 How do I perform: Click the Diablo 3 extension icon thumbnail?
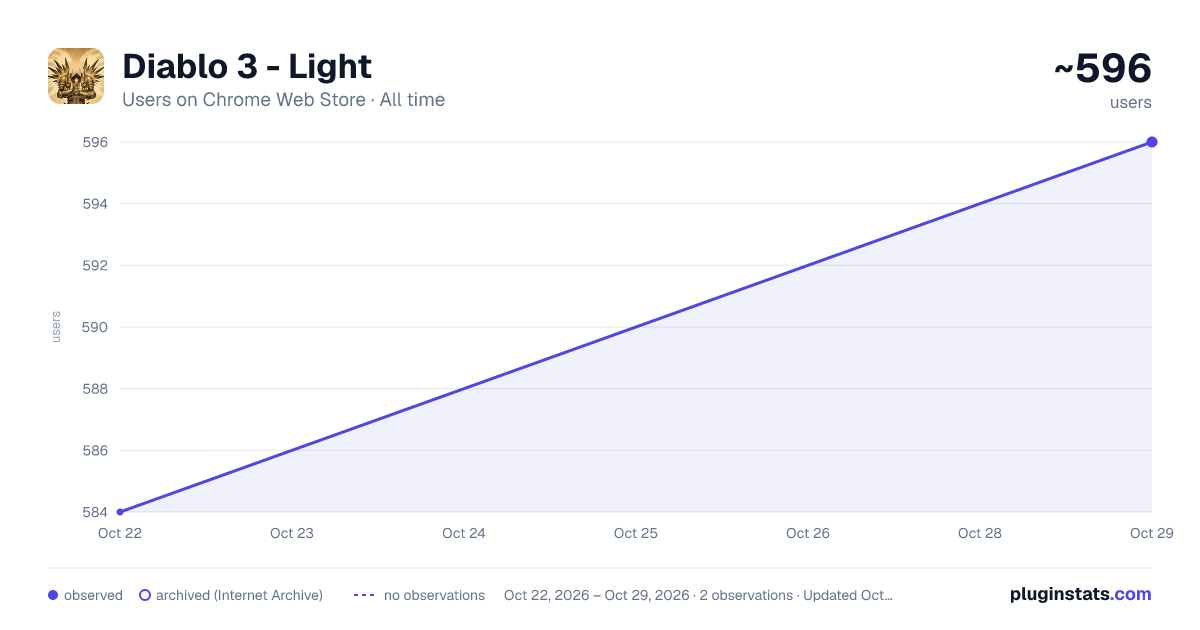76,76
